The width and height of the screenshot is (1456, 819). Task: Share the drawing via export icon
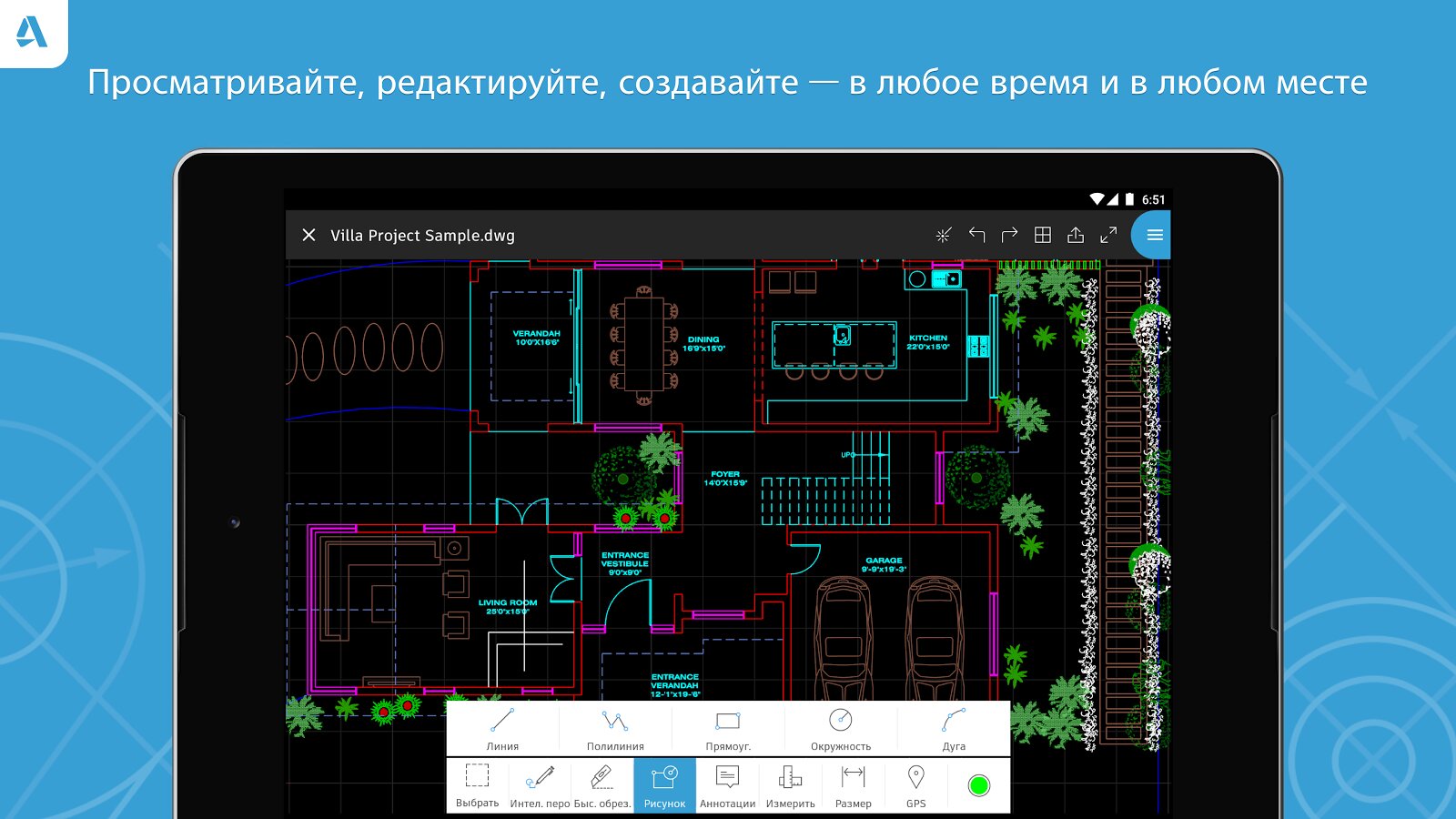[x=1076, y=235]
